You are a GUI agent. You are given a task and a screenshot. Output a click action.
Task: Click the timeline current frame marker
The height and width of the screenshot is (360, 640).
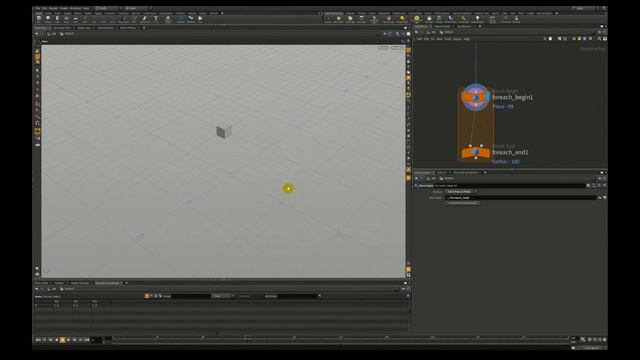[x=246, y=338]
